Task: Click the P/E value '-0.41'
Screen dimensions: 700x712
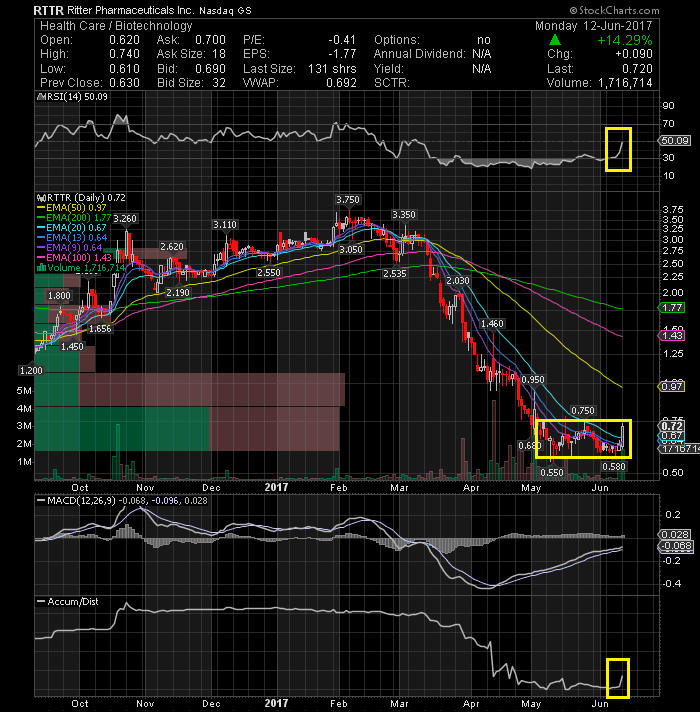Action: [342, 40]
